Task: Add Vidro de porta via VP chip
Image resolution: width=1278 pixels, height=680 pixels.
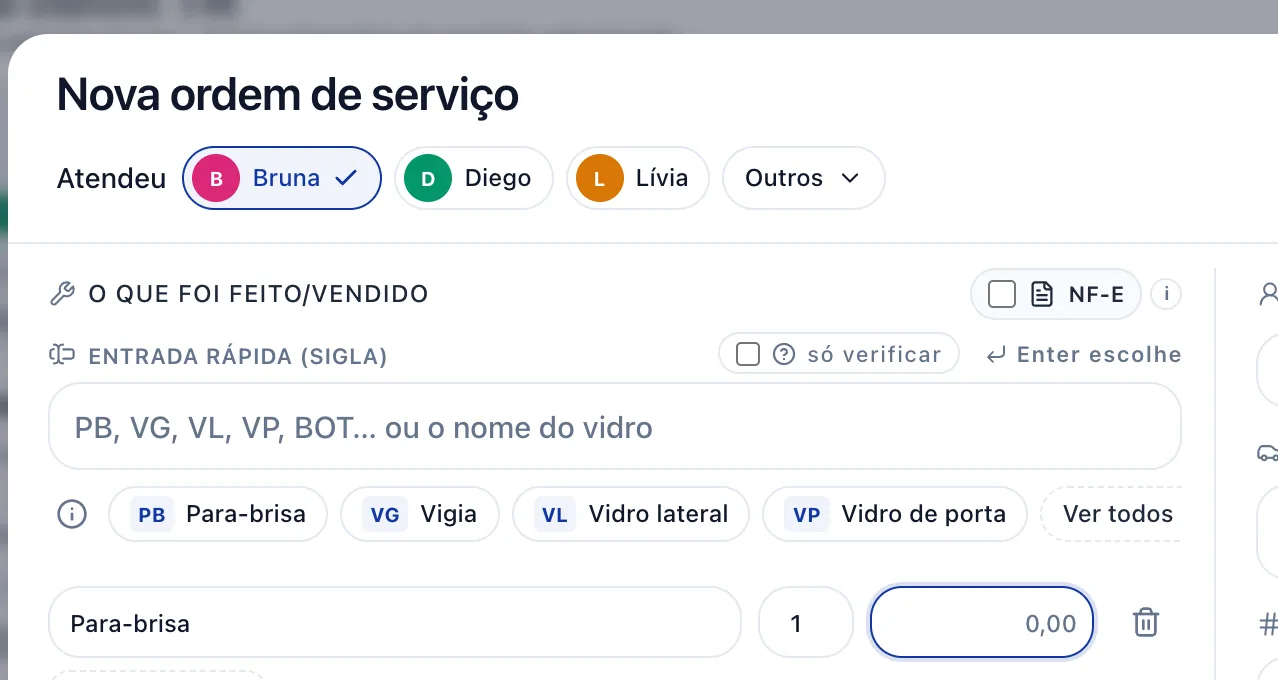Action: (895, 515)
